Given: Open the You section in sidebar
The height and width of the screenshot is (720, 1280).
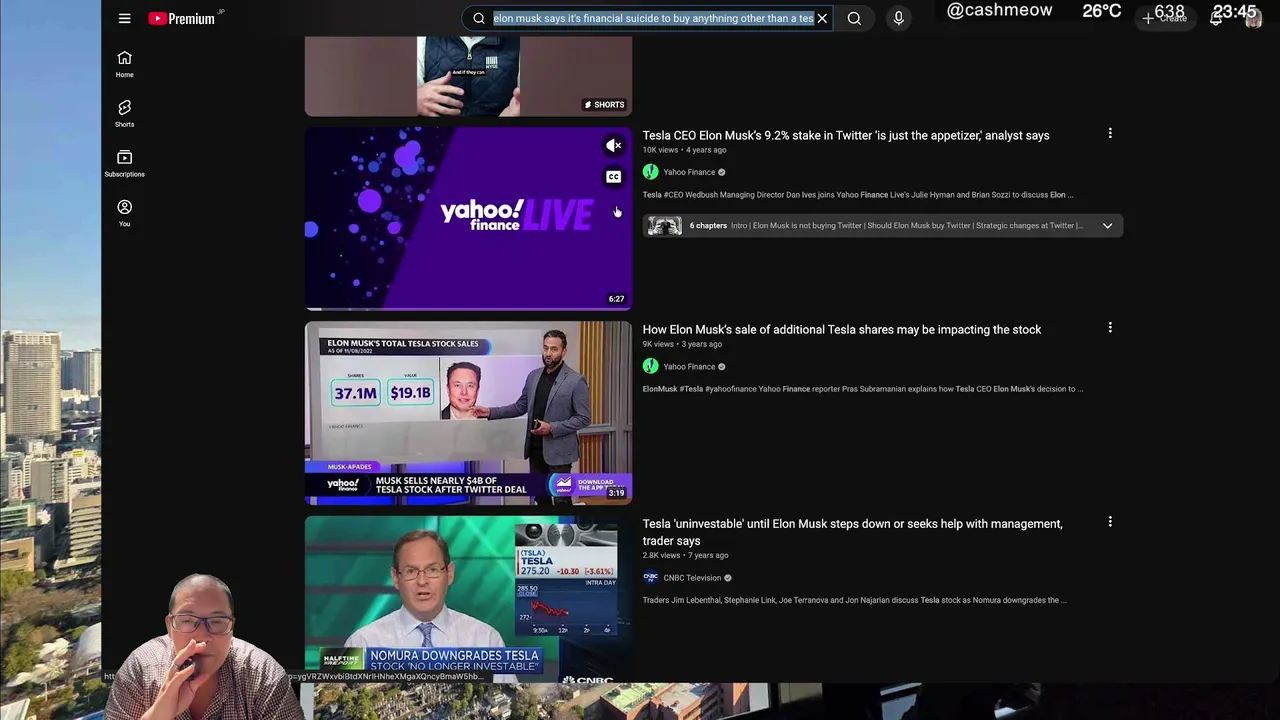Looking at the screenshot, I should click(x=124, y=213).
